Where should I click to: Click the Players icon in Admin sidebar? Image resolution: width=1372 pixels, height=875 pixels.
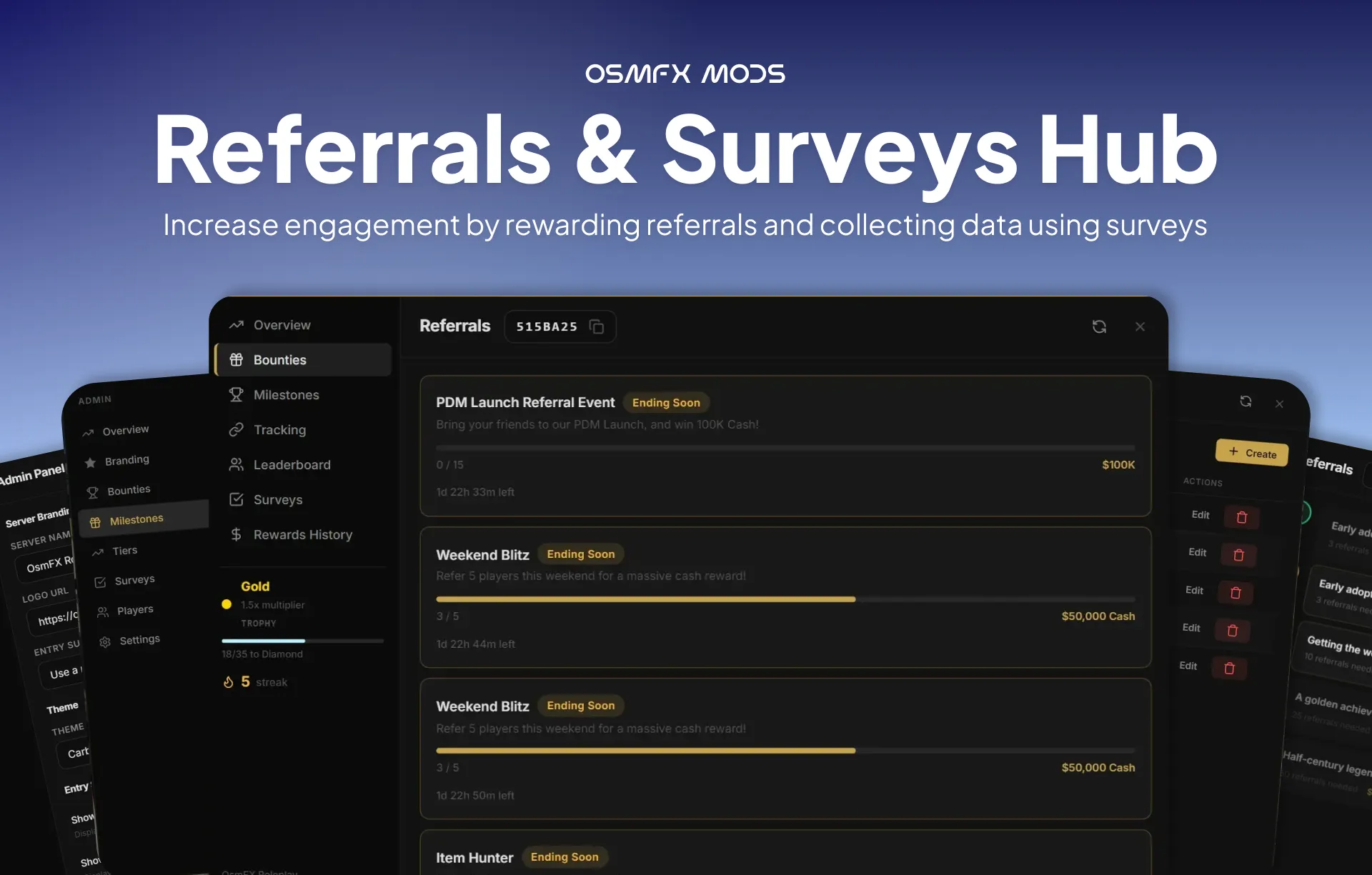pos(103,612)
